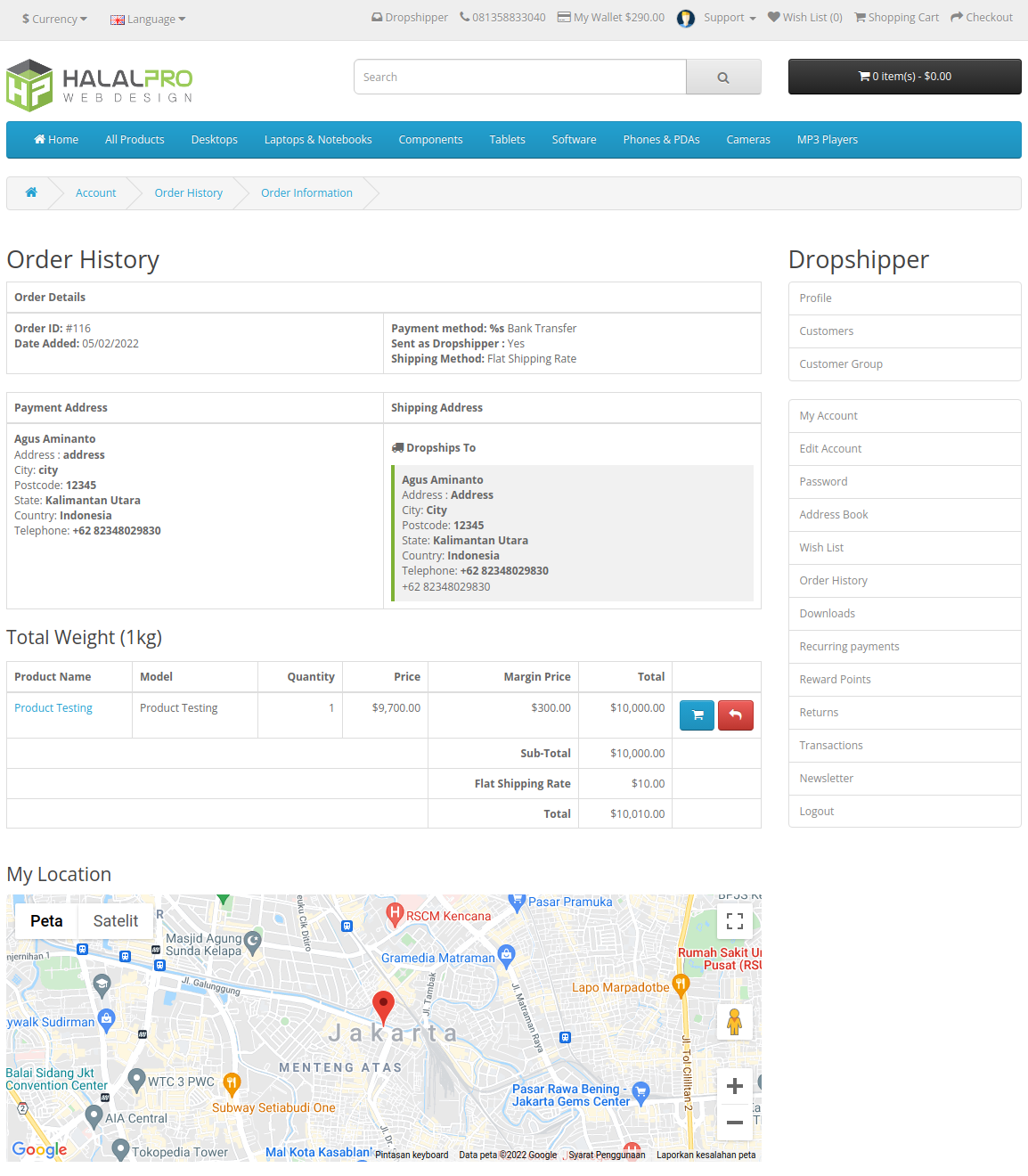
Task: Open the Phones & PDAs menu
Action: [x=661, y=140]
